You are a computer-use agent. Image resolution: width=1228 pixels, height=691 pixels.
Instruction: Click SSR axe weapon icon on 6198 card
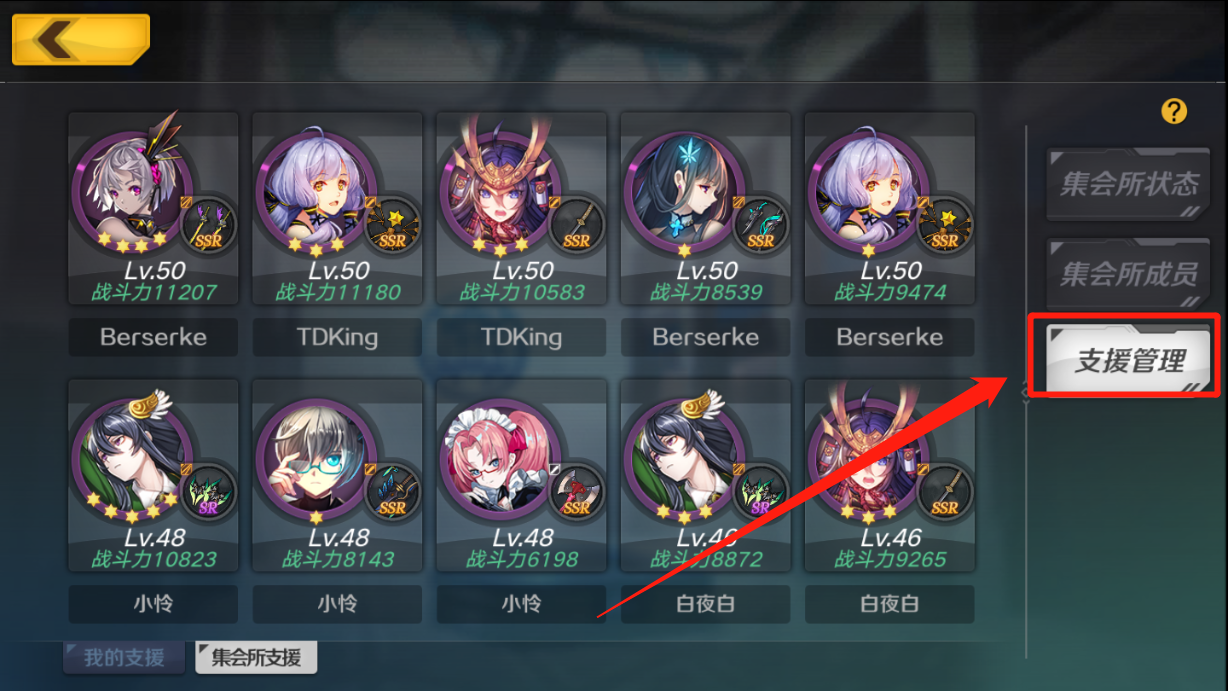577,493
